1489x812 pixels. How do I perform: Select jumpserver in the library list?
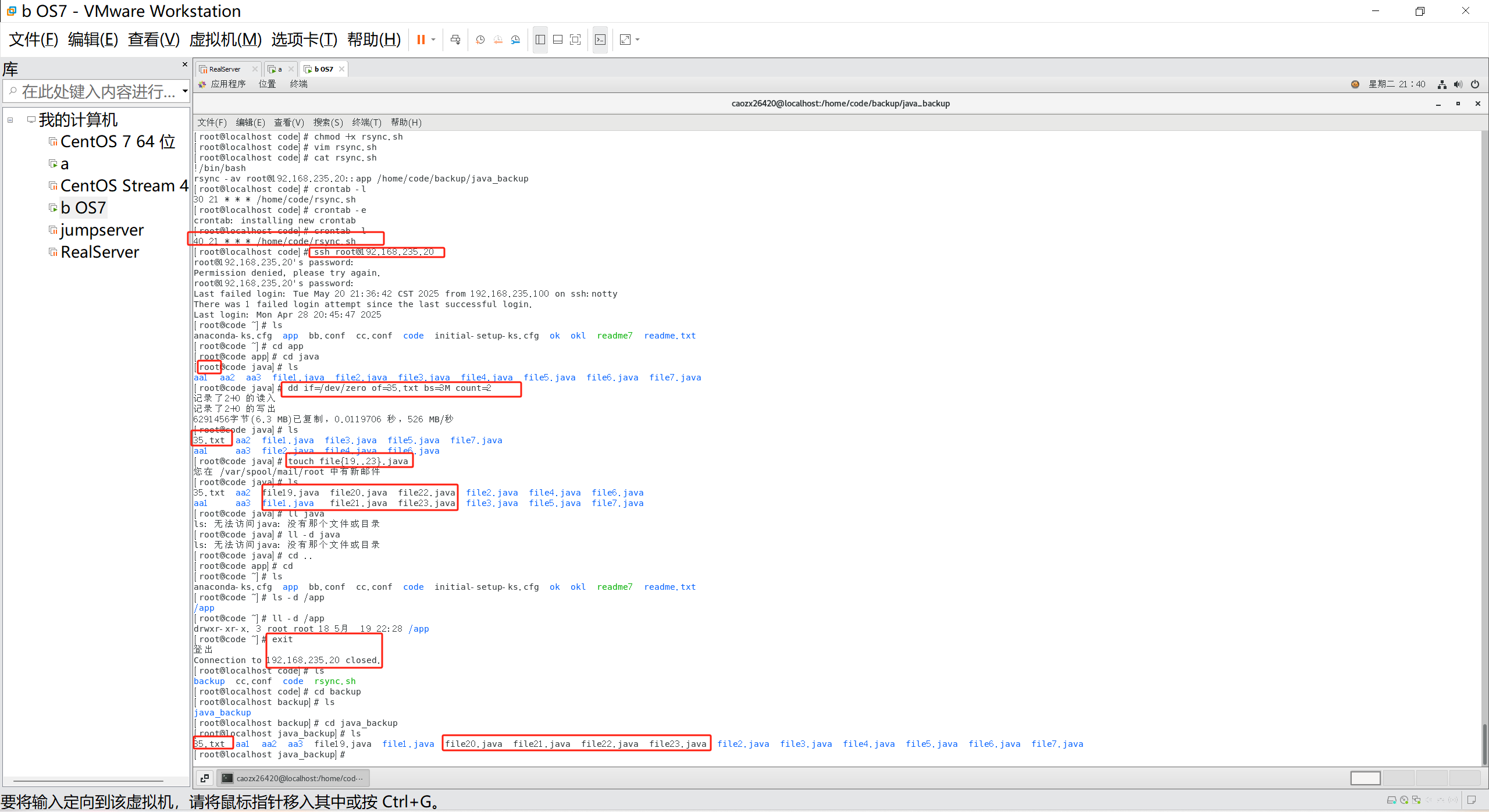pos(101,230)
